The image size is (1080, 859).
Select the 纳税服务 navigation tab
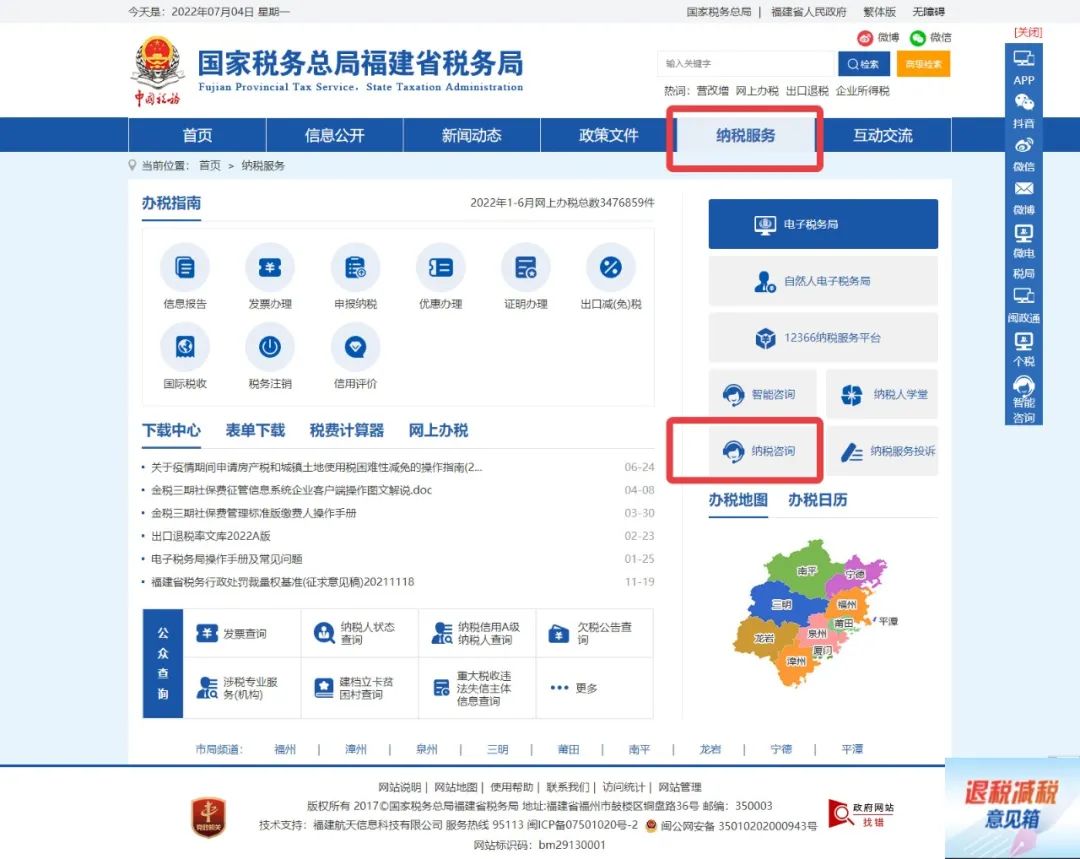[746, 135]
